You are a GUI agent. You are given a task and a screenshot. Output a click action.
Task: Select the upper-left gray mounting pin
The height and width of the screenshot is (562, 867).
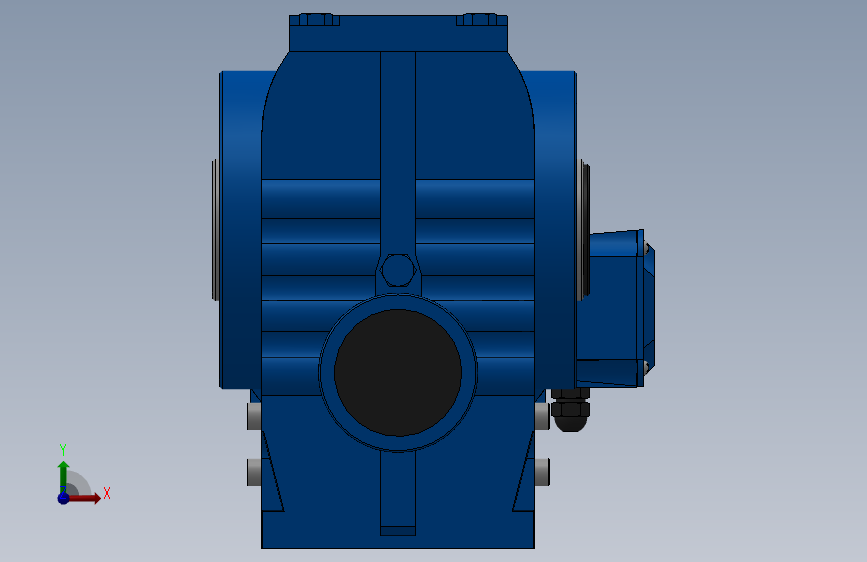tap(254, 416)
